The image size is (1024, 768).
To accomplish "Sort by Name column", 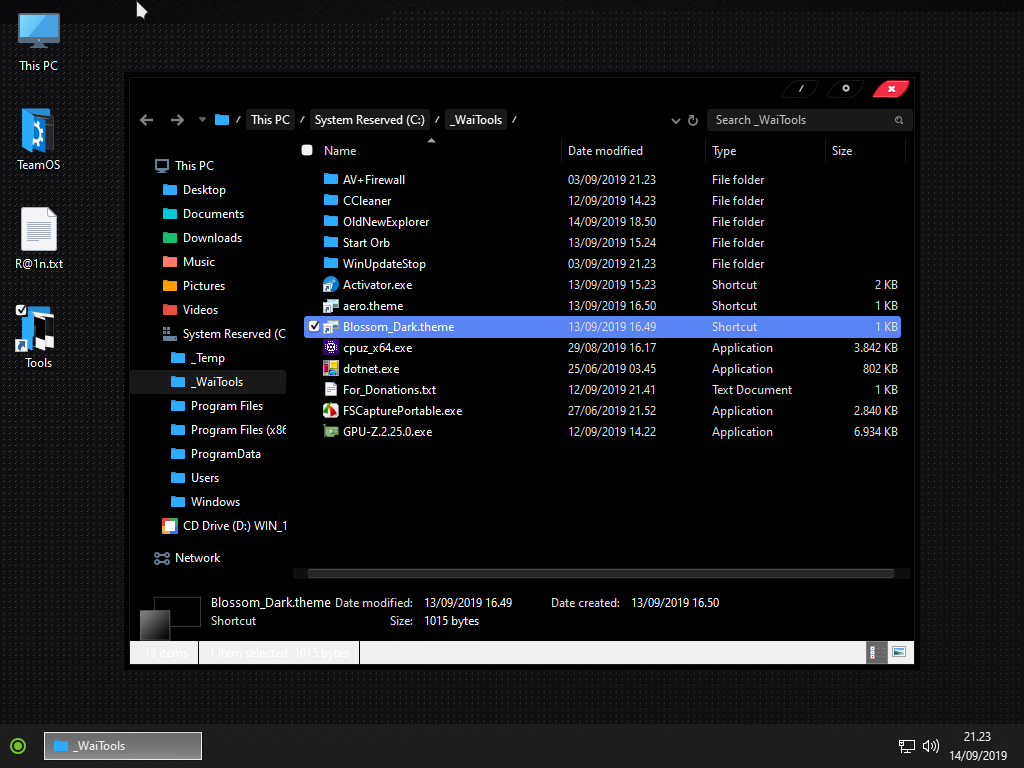I will (340, 151).
